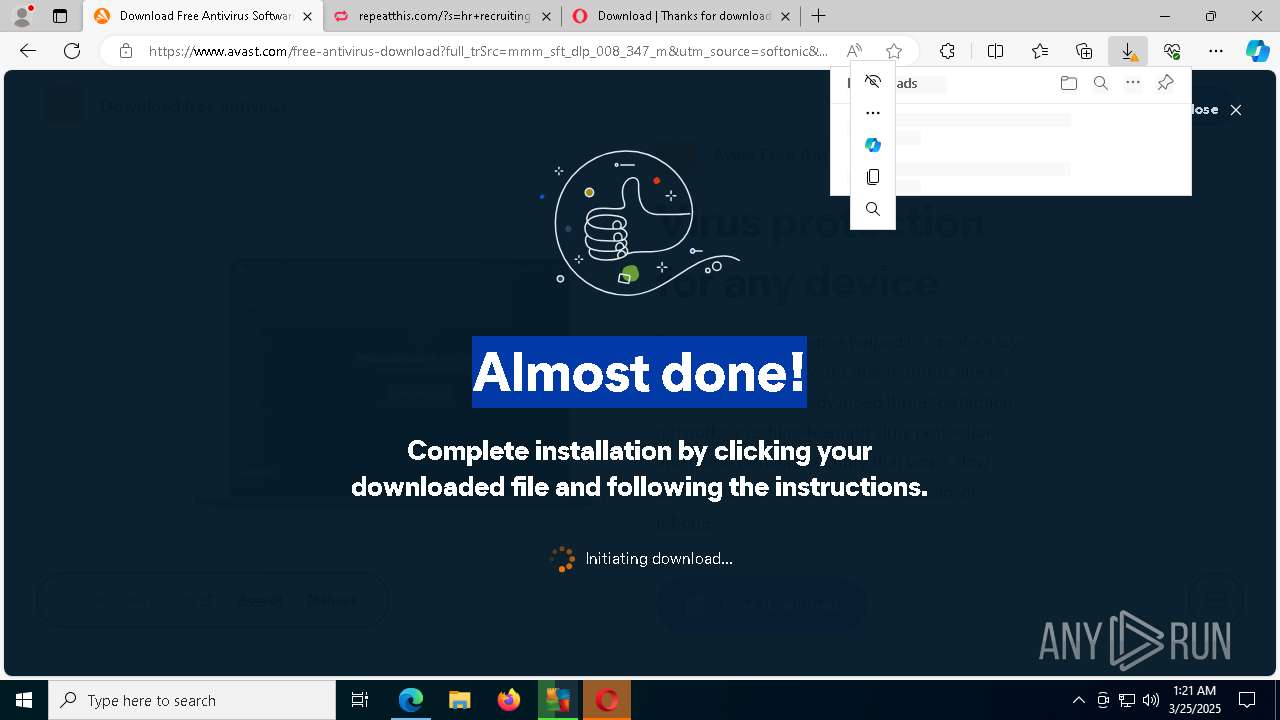Switch to the Download Free Antivirus Software tab
This screenshot has width=1280, height=720.
point(204,16)
